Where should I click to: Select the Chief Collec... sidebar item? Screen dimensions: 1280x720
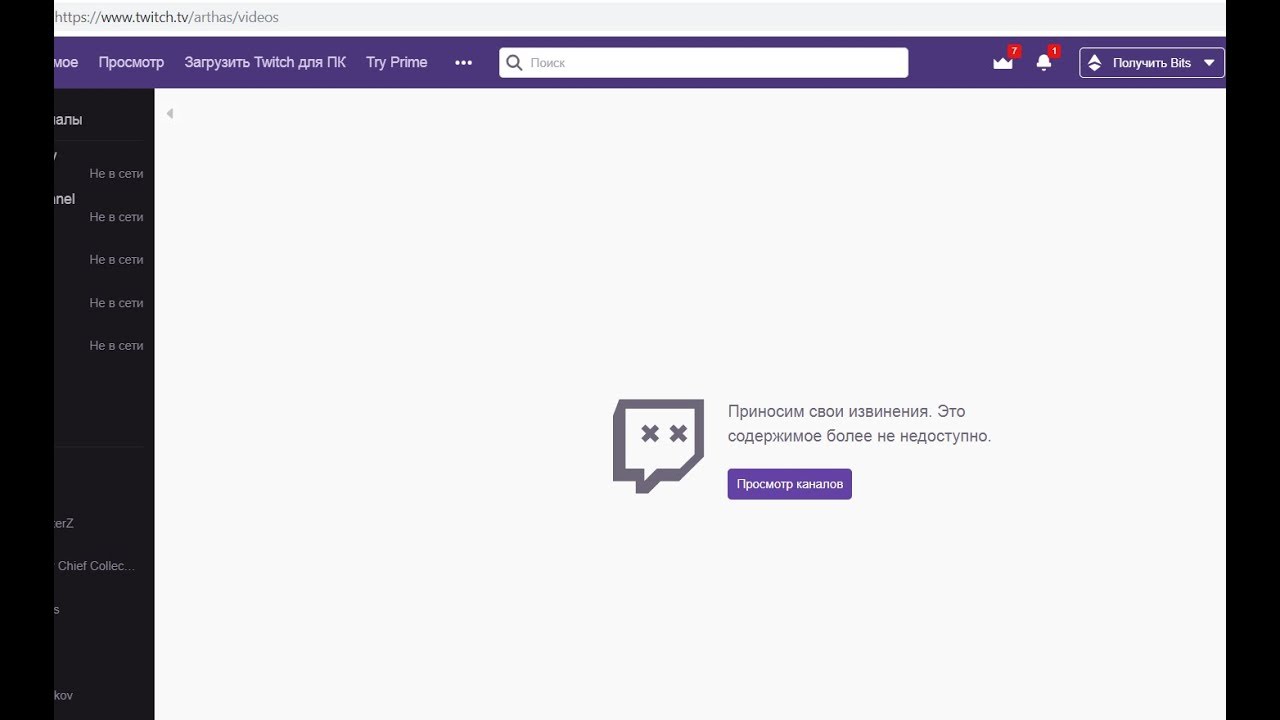[x=95, y=566]
